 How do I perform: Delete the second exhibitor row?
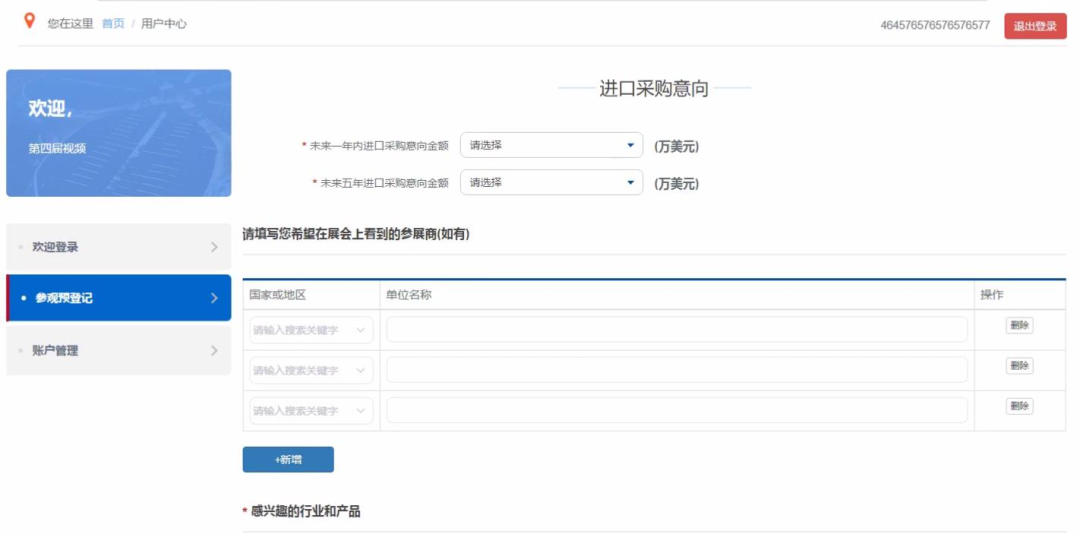click(1019, 366)
